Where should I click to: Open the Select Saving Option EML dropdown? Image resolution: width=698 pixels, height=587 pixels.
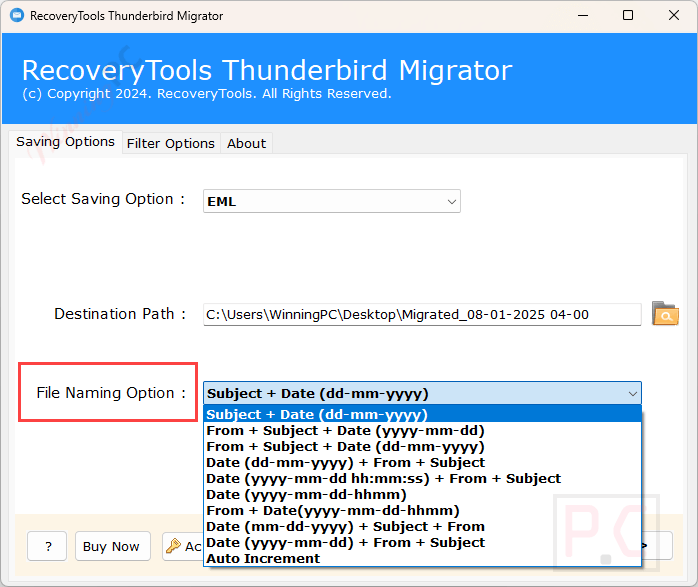[x=331, y=201]
